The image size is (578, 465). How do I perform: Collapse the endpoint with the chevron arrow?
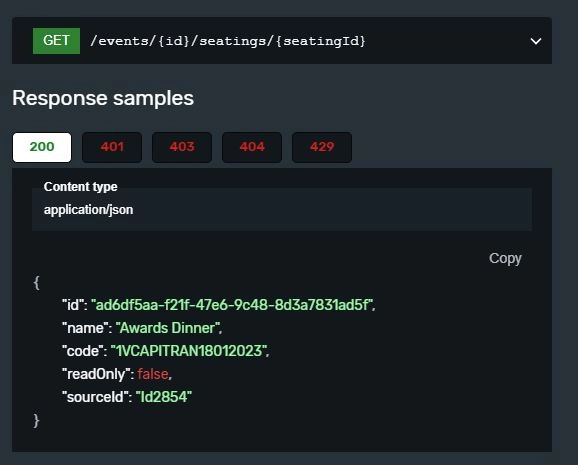[x=536, y=41]
